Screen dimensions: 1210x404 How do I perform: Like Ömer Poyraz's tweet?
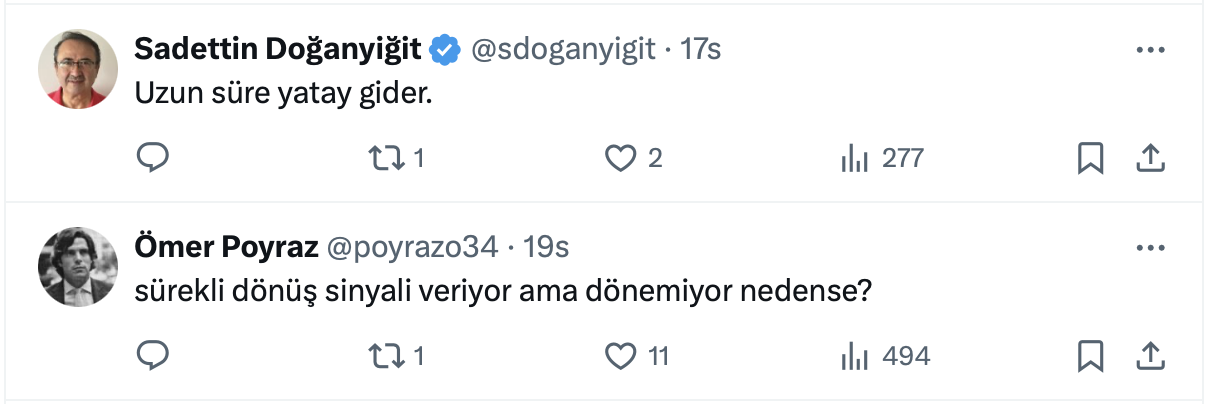point(622,355)
